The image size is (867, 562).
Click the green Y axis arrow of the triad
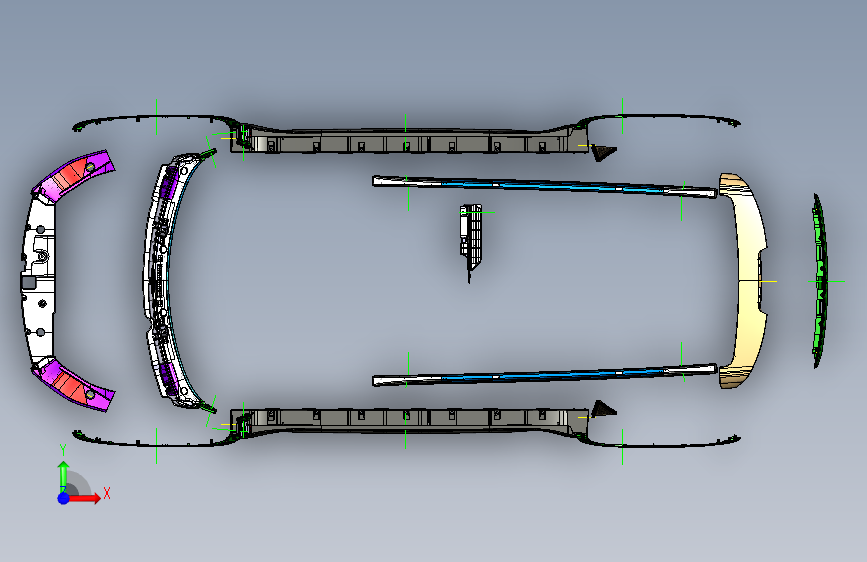[64, 477]
